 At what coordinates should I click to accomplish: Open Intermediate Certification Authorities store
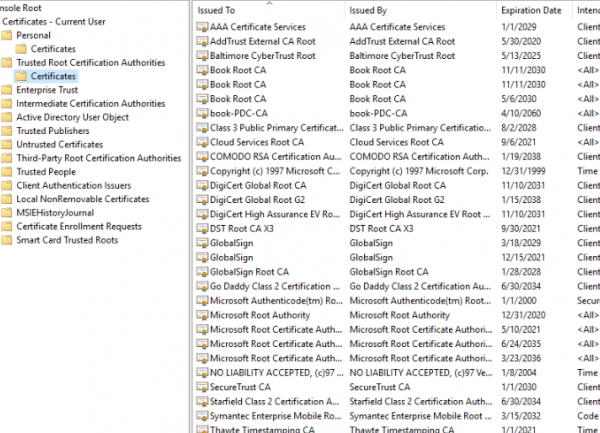tap(90, 104)
